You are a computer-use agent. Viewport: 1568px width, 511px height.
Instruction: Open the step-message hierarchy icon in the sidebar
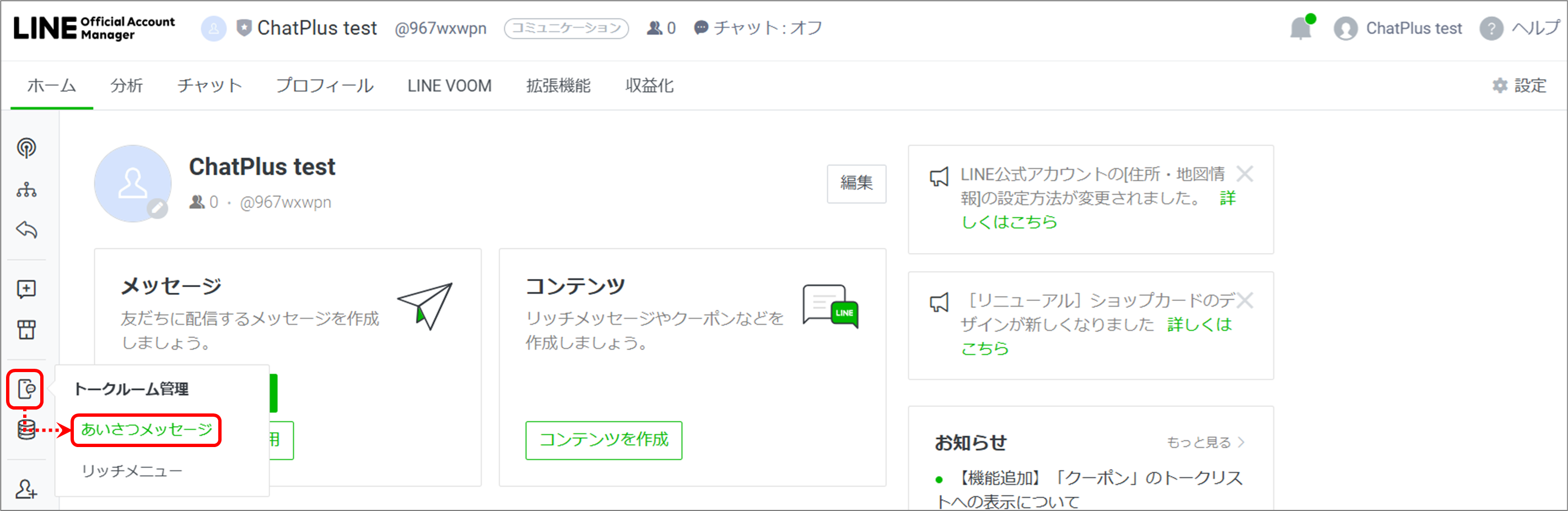click(26, 190)
